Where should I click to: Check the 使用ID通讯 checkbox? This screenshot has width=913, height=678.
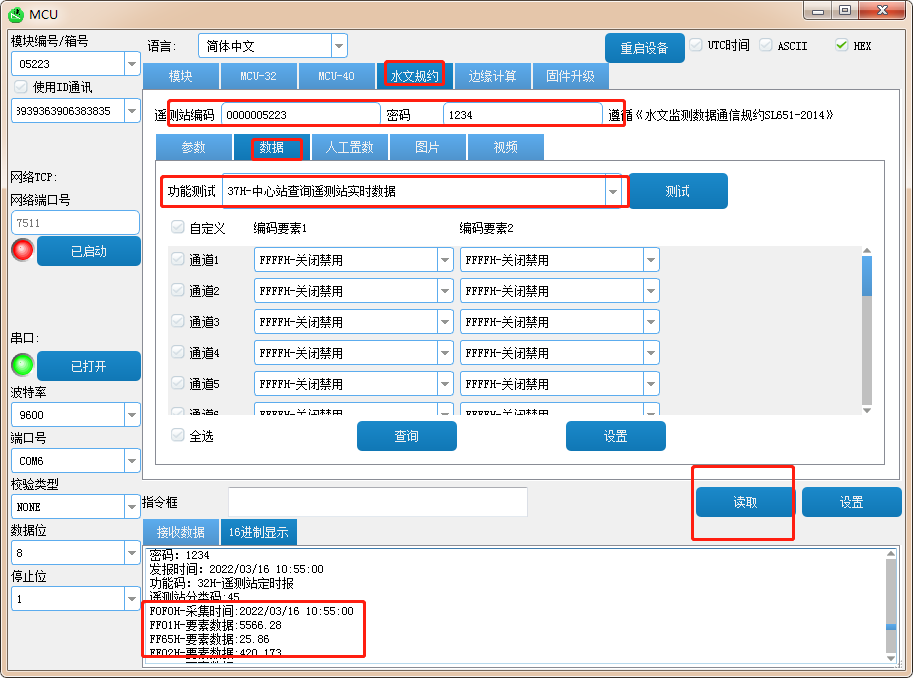click(x=20, y=87)
